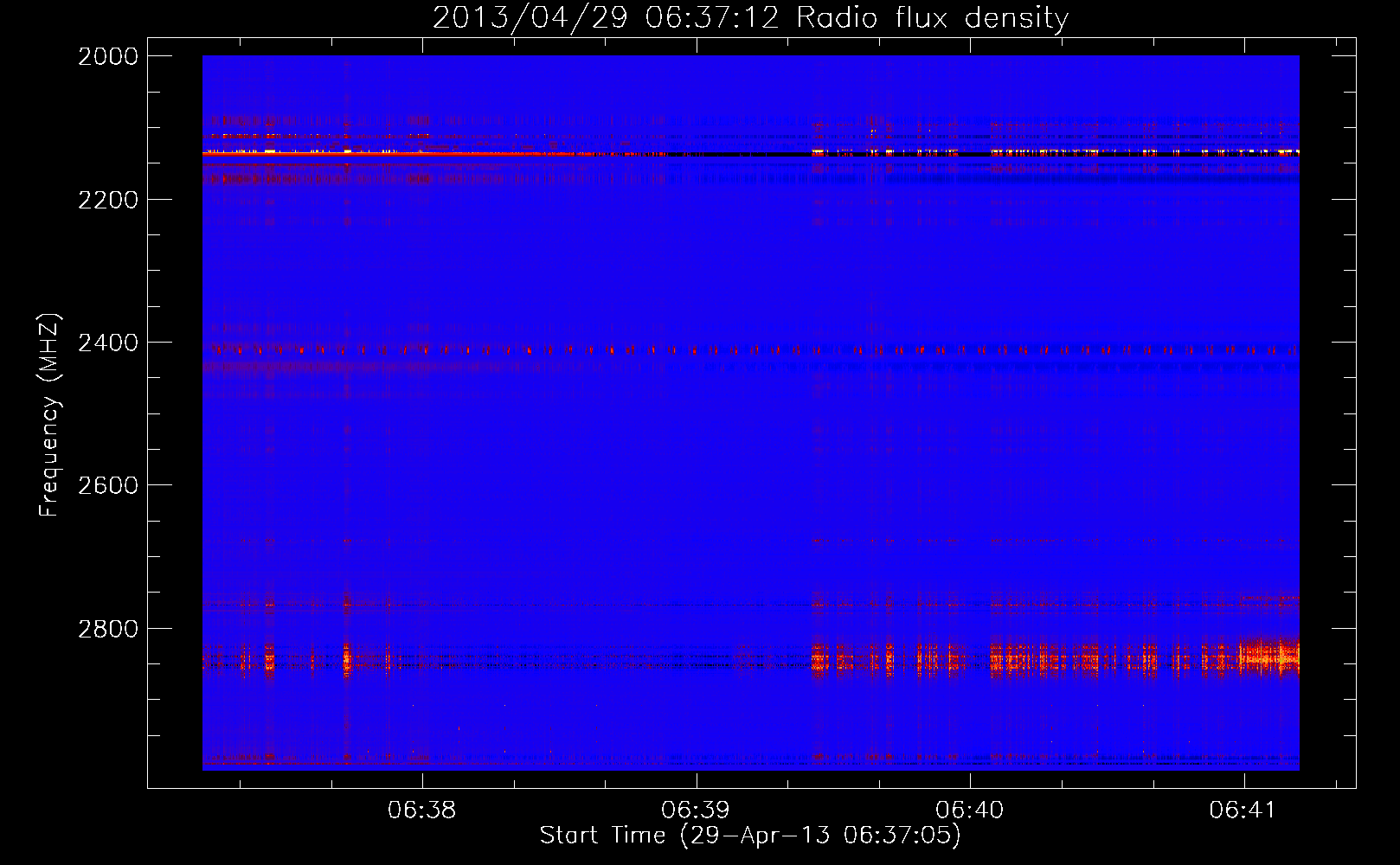
Task: Click the plot title "2013/04/29 06:37:12 Radio flux density"
Action: [750, 18]
